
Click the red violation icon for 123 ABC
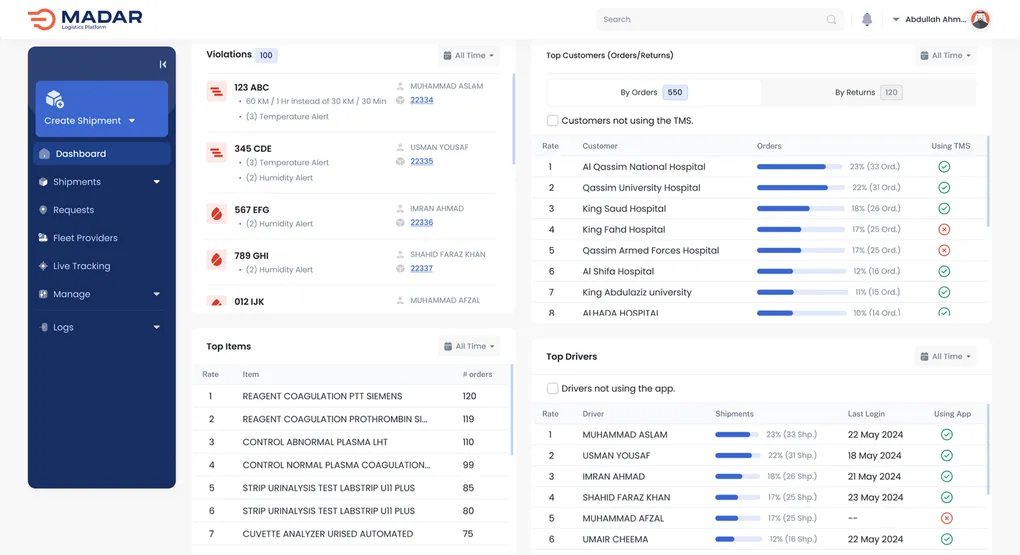pos(216,92)
